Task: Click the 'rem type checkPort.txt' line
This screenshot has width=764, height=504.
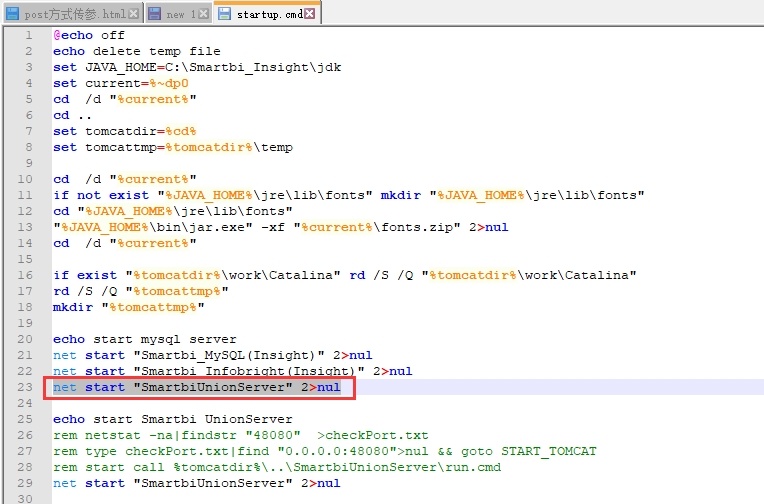Action: click(x=325, y=451)
